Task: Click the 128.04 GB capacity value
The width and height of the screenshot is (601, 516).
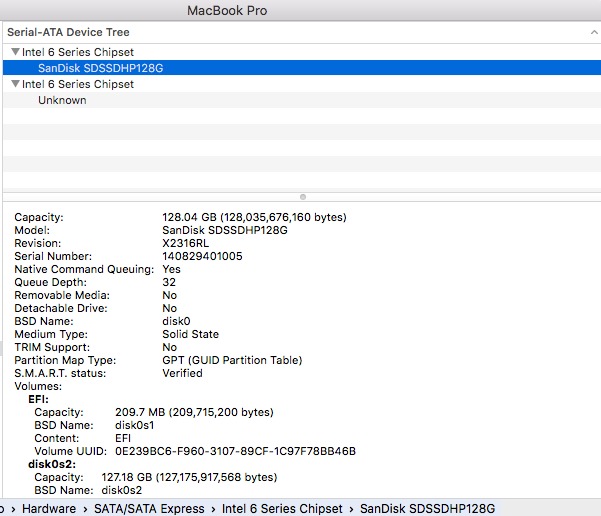Action: pos(254,217)
